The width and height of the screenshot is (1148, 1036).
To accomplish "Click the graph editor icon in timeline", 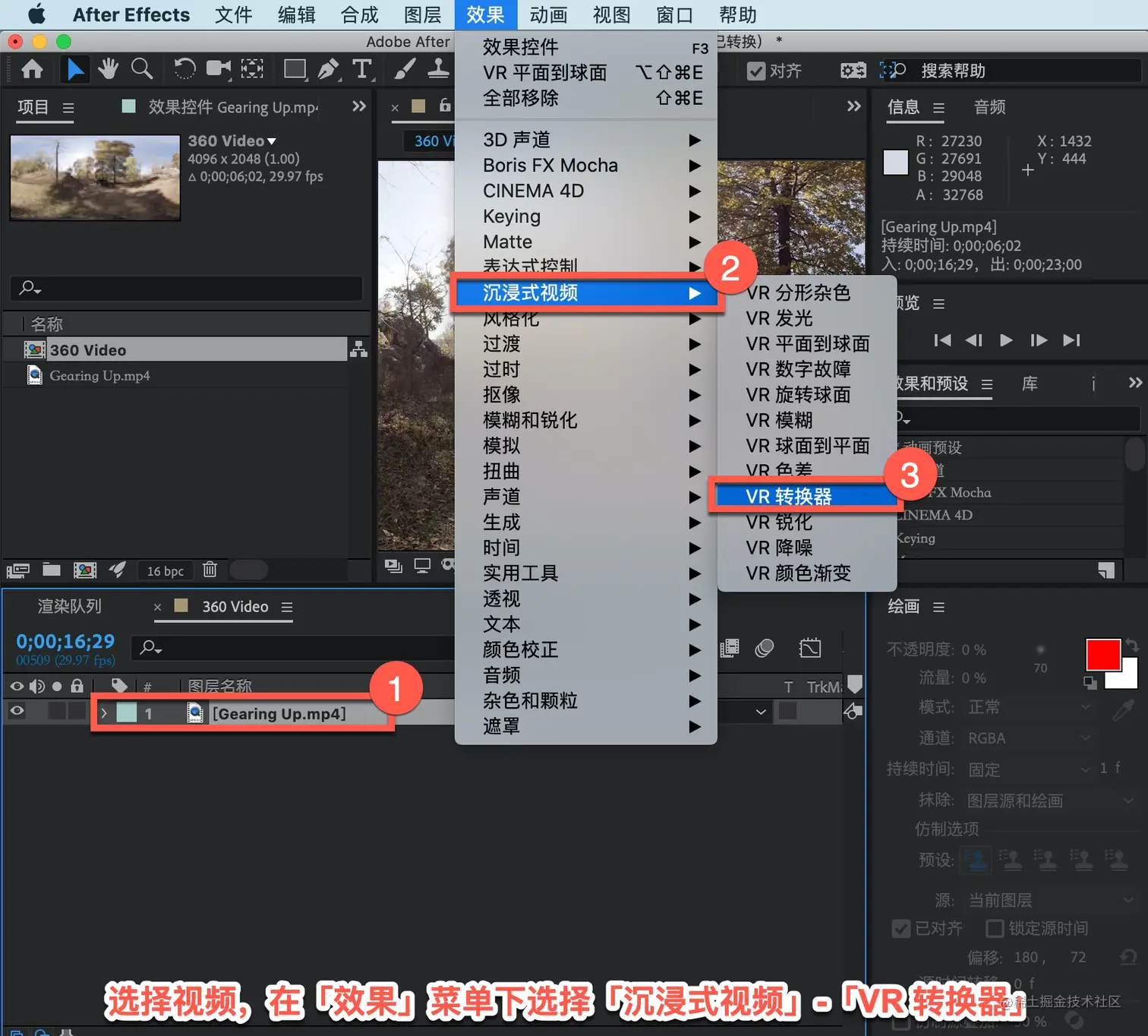I will [x=810, y=648].
